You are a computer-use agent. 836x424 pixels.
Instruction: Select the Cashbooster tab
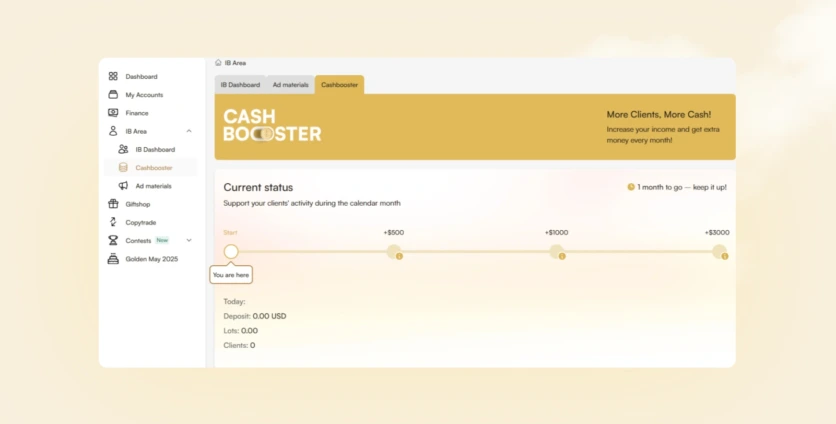[339, 85]
